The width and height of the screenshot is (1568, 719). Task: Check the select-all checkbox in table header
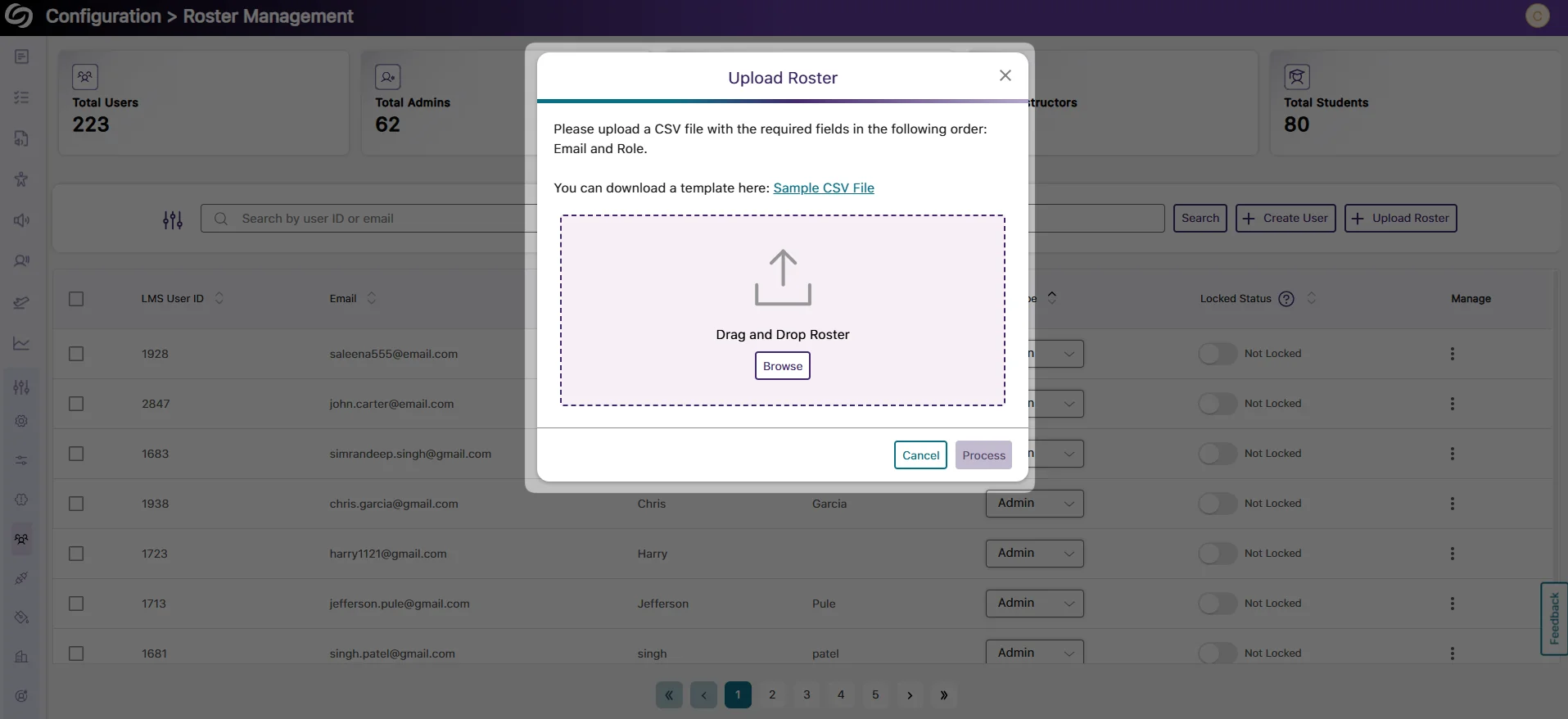point(76,299)
